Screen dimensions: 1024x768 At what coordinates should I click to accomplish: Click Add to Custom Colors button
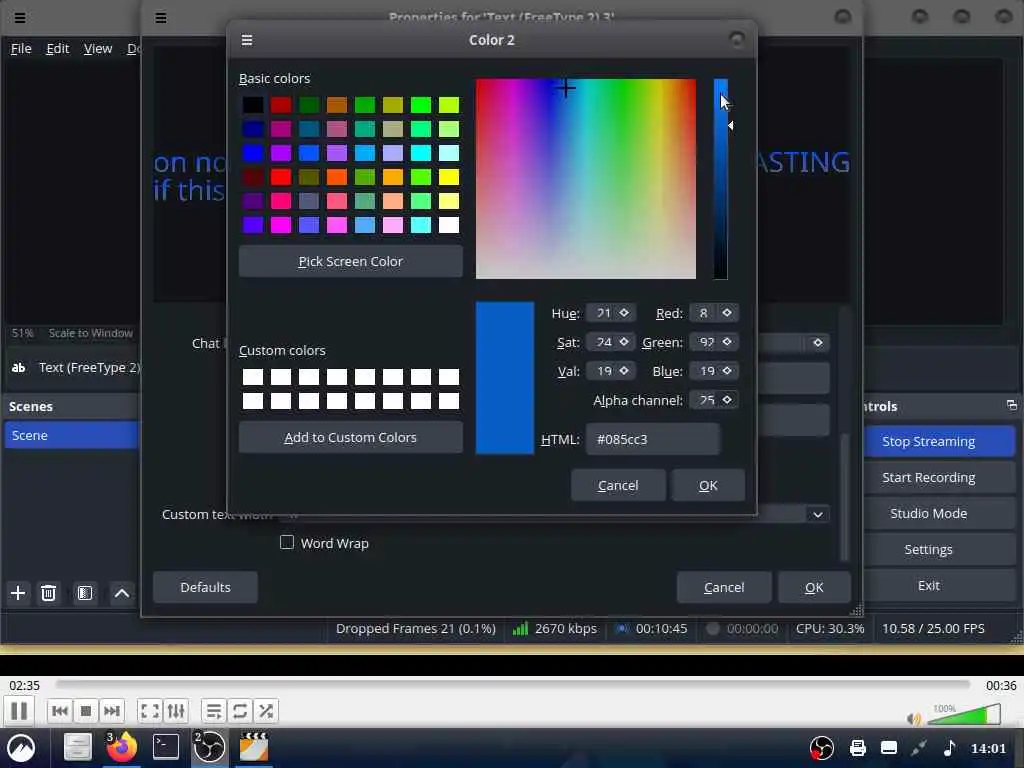pyautogui.click(x=351, y=438)
